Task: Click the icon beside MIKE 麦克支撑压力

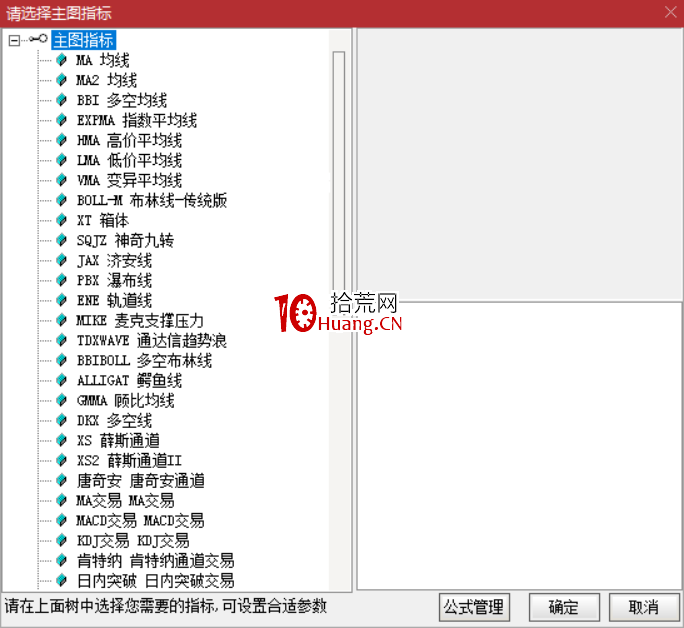Action: pyautogui.click(x=62, y=320)
